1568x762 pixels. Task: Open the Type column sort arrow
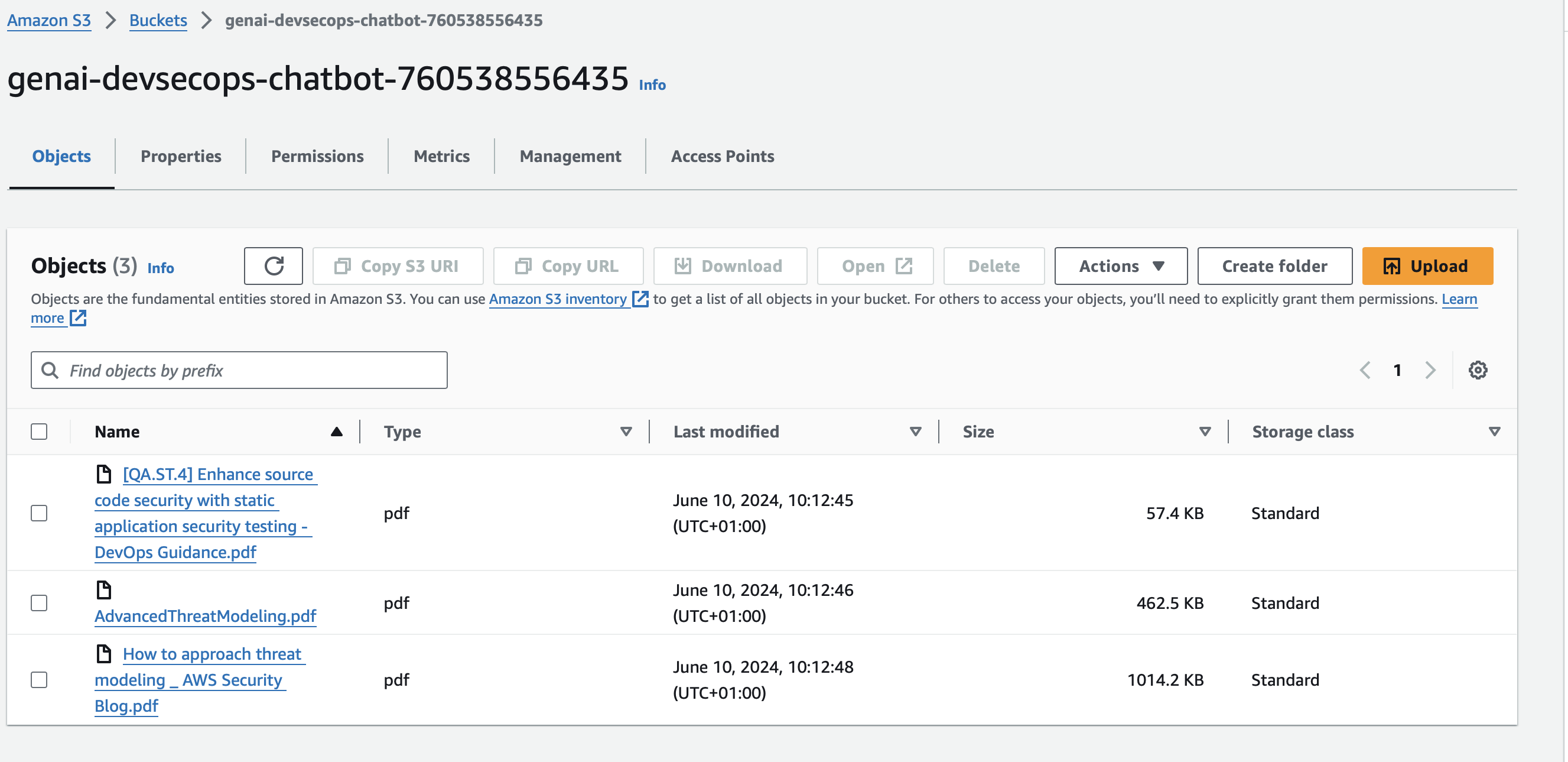point(626,432)
